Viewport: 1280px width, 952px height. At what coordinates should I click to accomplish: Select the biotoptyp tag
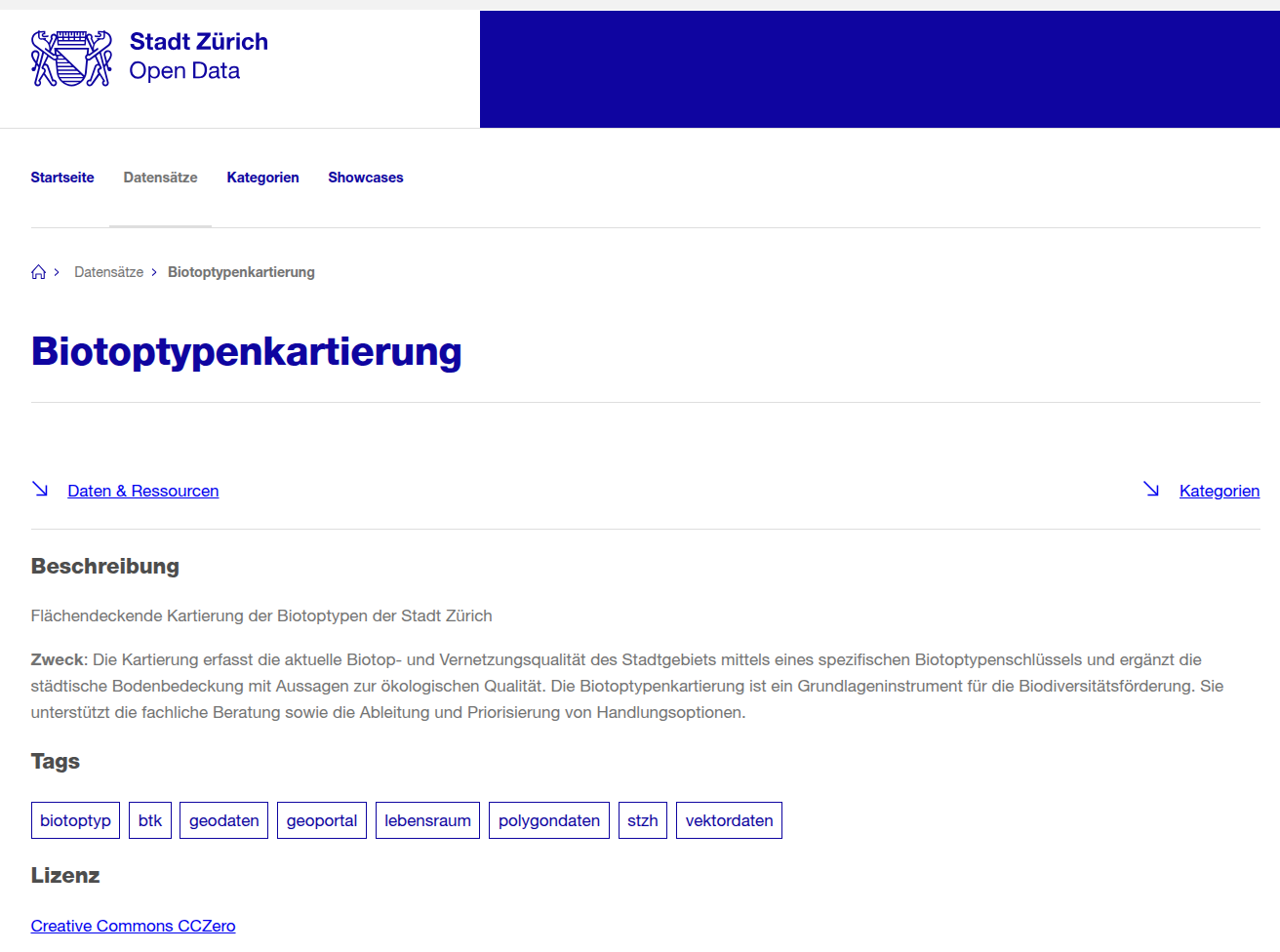click(x=76, y=820)
